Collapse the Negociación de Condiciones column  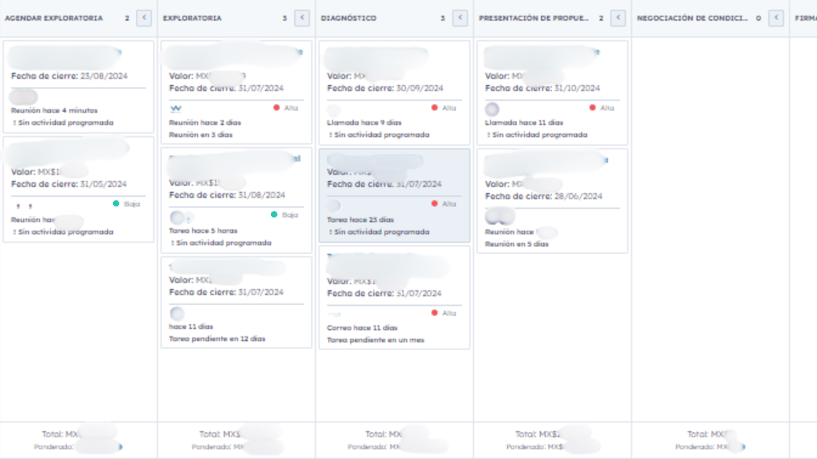tap(775, 18)
